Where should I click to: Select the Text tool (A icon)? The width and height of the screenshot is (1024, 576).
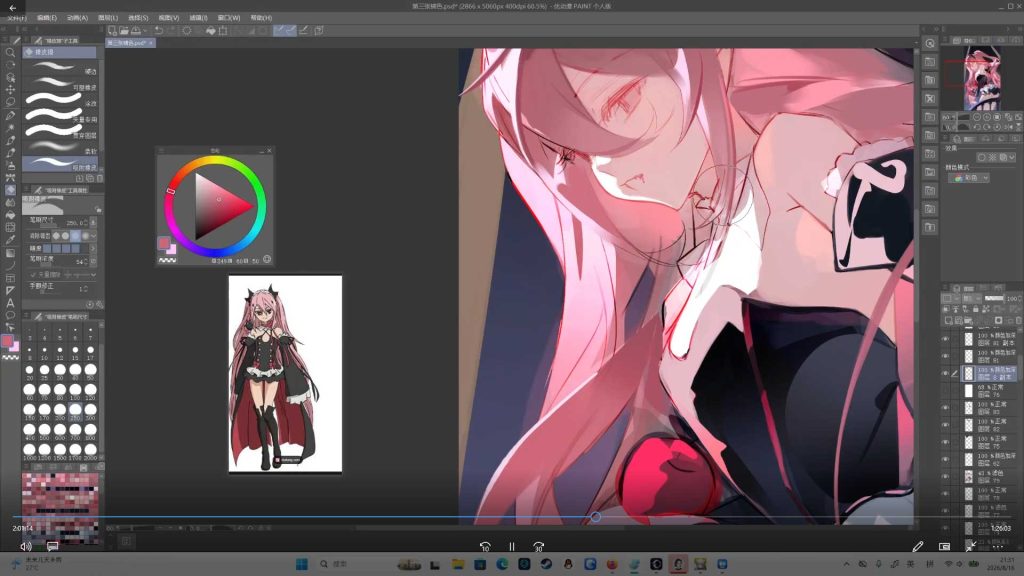[10, 303]
